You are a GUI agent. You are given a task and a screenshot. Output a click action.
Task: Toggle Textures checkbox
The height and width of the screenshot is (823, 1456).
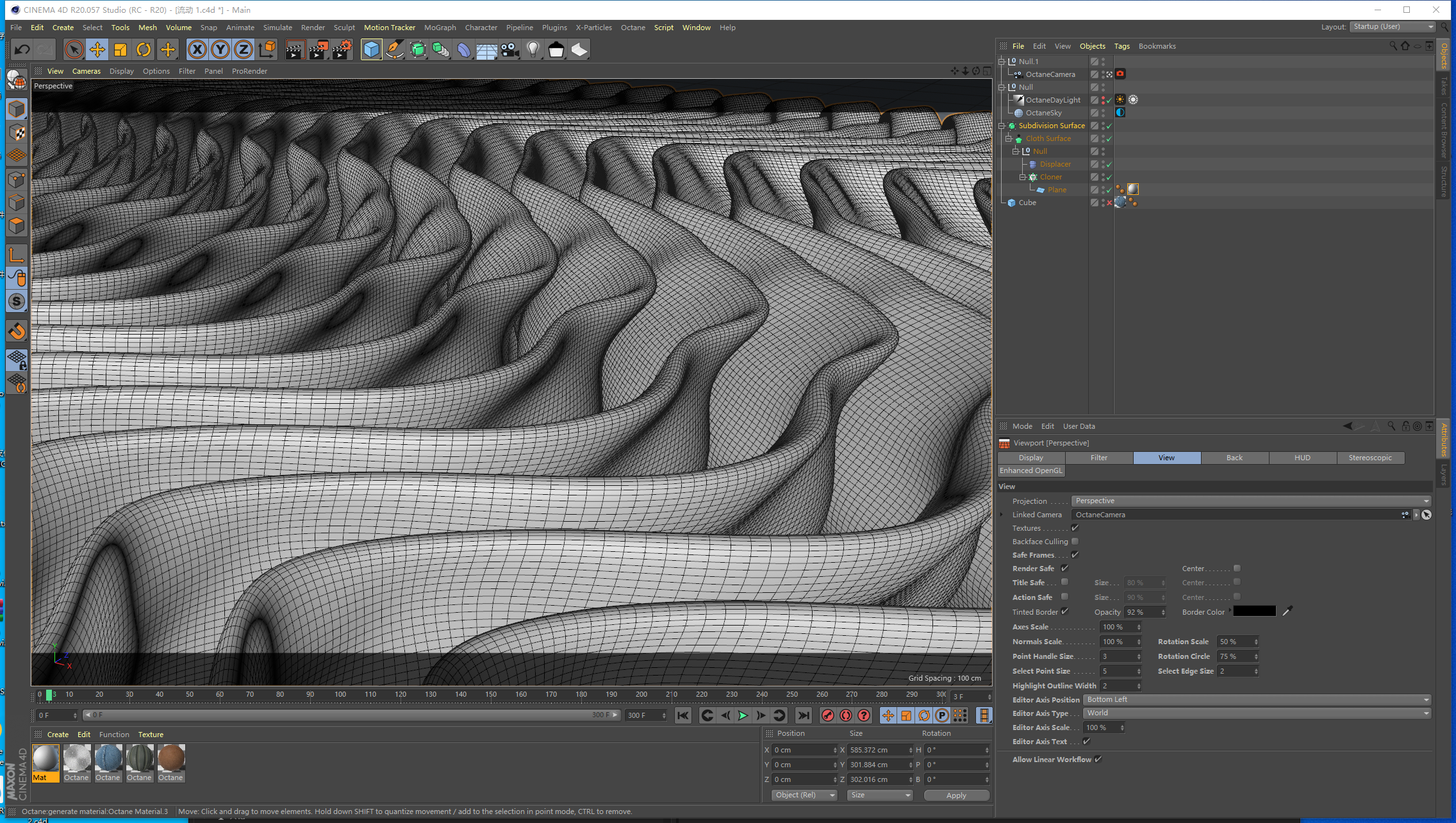(x=1075, y=528)
